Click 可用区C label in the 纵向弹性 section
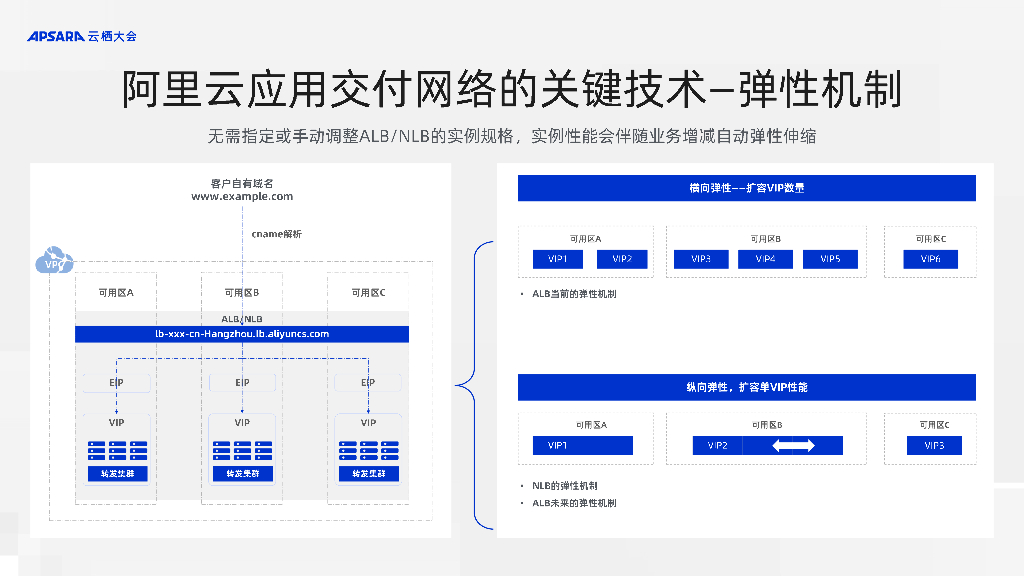Screen dimensions: 1024x576 click(x=935, y=425)
